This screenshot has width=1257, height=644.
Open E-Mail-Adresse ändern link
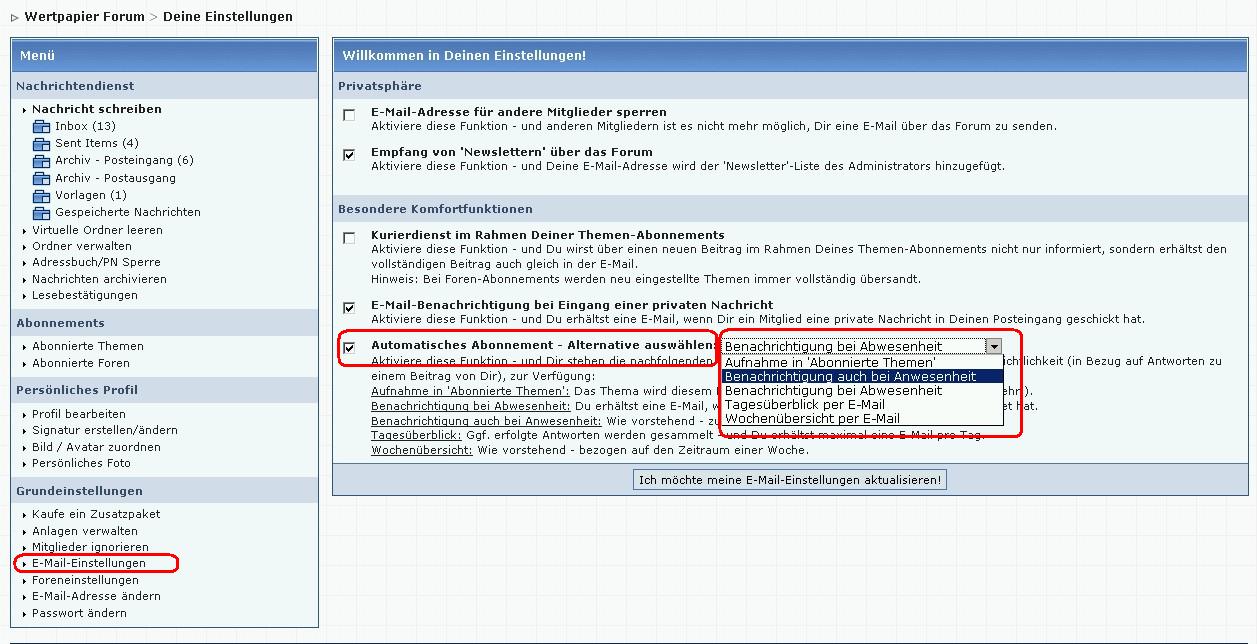point(96,596)
